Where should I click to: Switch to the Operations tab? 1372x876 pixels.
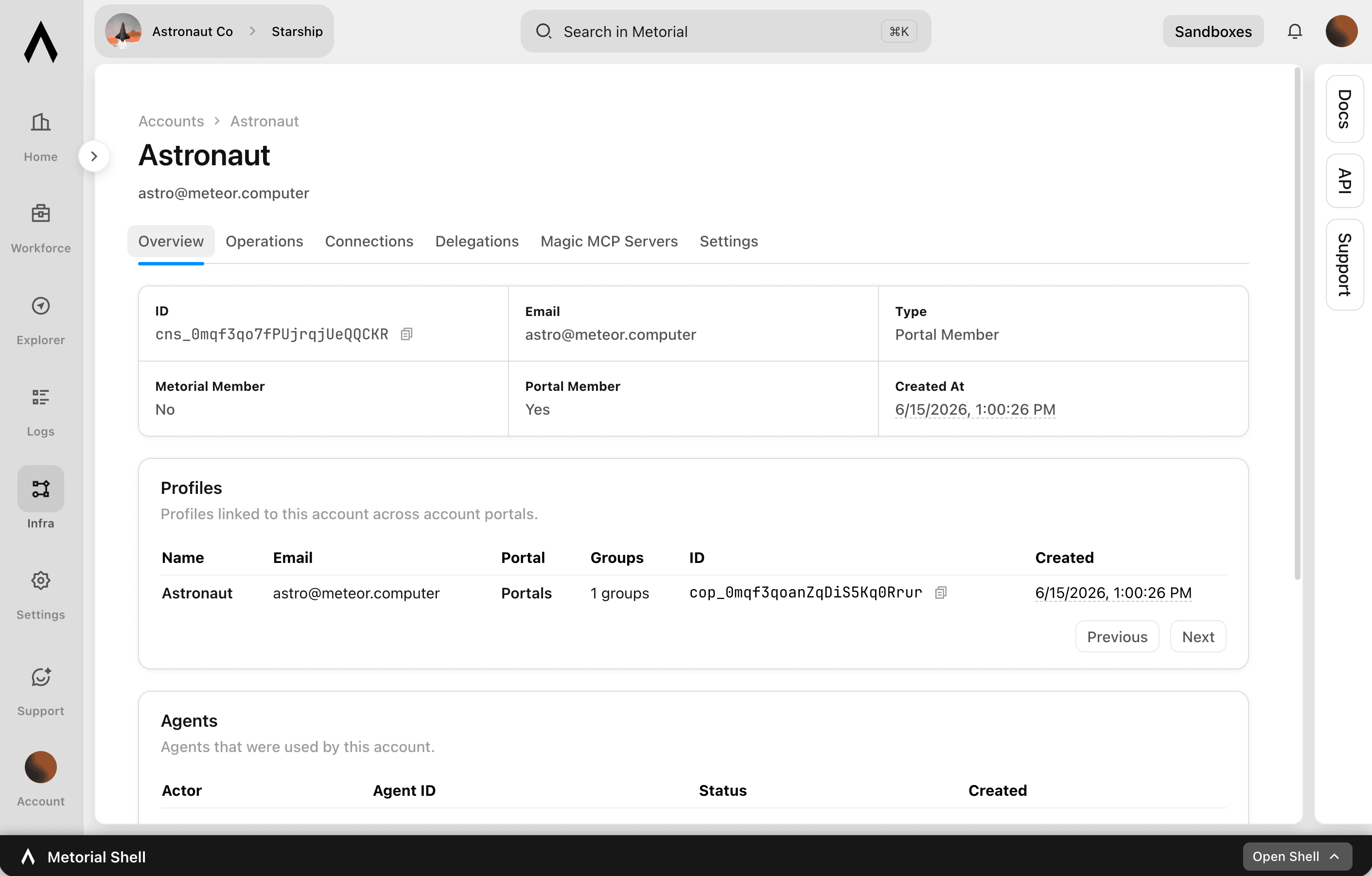264,242
